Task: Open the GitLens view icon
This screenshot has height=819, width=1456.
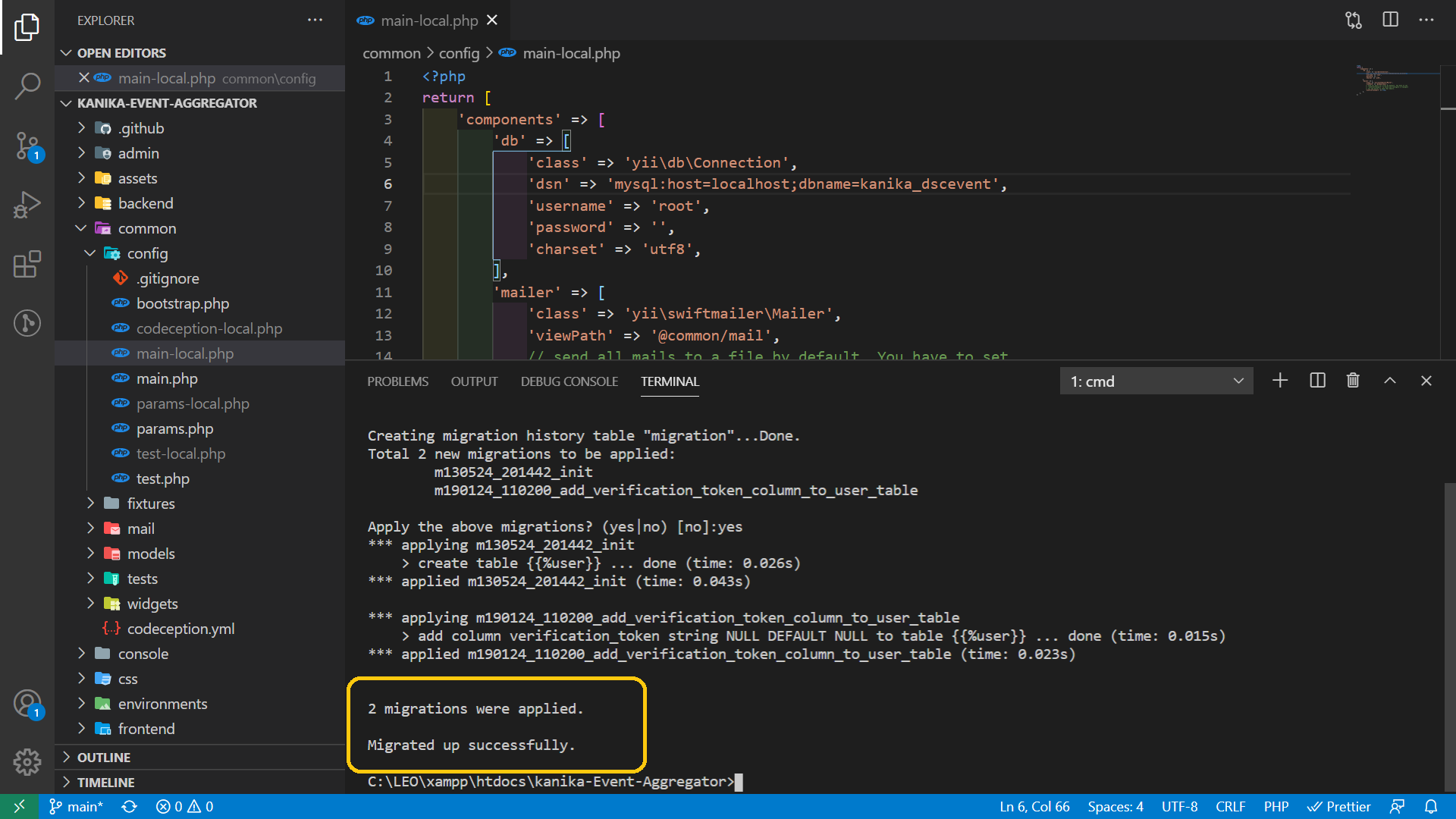Action: point(27,323)
